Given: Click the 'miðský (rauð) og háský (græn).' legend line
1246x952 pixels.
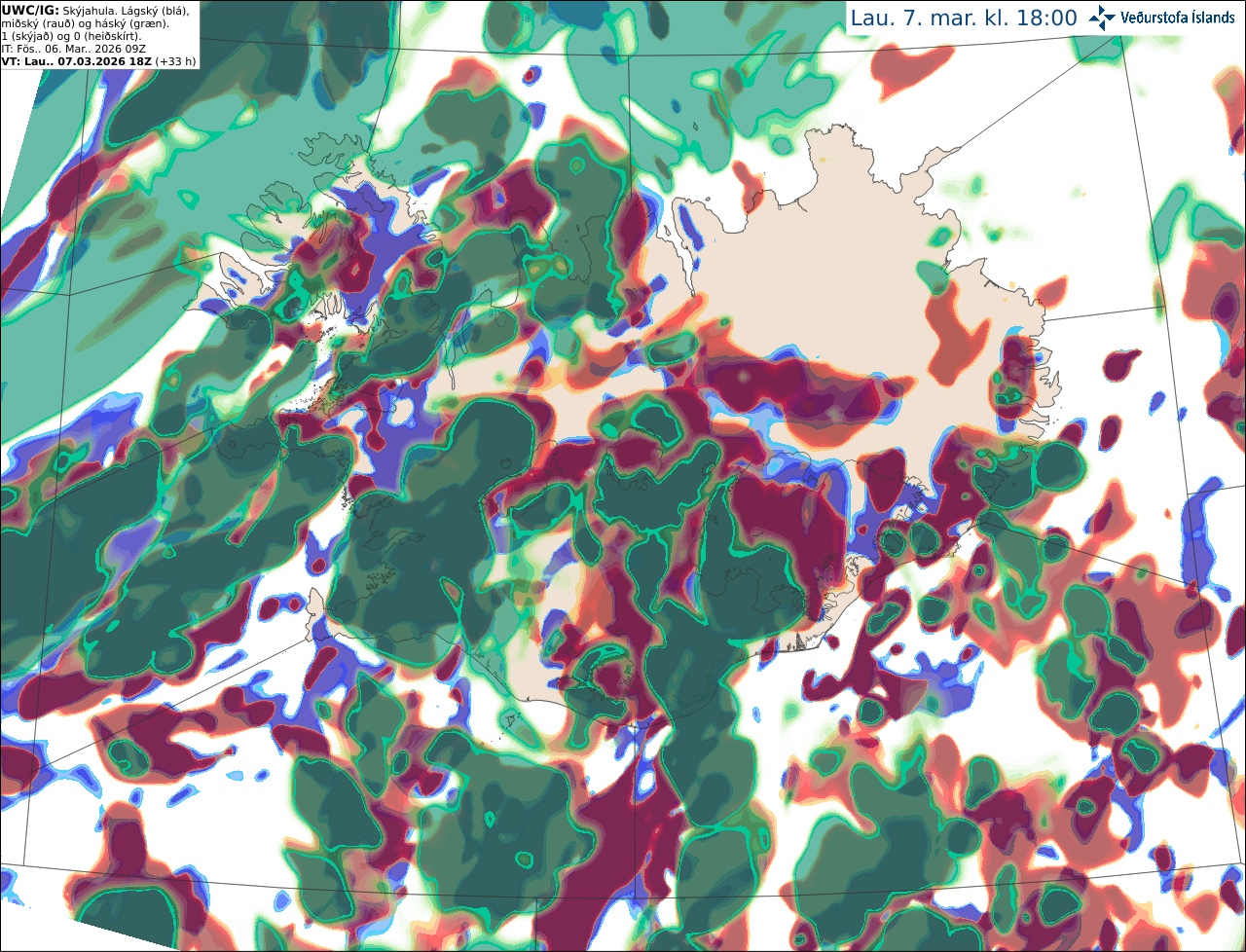Looking at the screenshot, I should coord(84,22).
